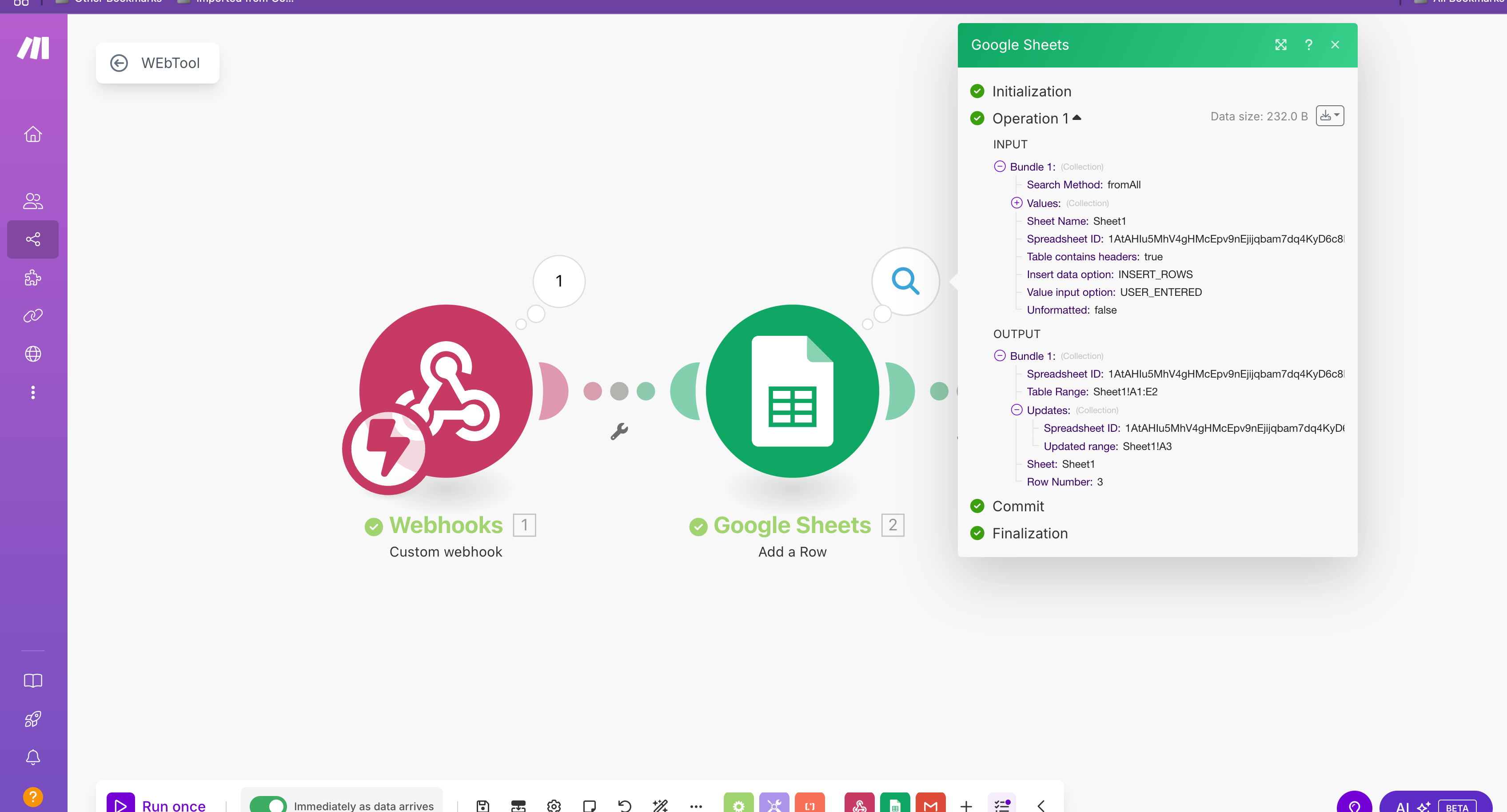
Task: Open the magnifier bubble on Google Sheets
Action: point(905,281)
